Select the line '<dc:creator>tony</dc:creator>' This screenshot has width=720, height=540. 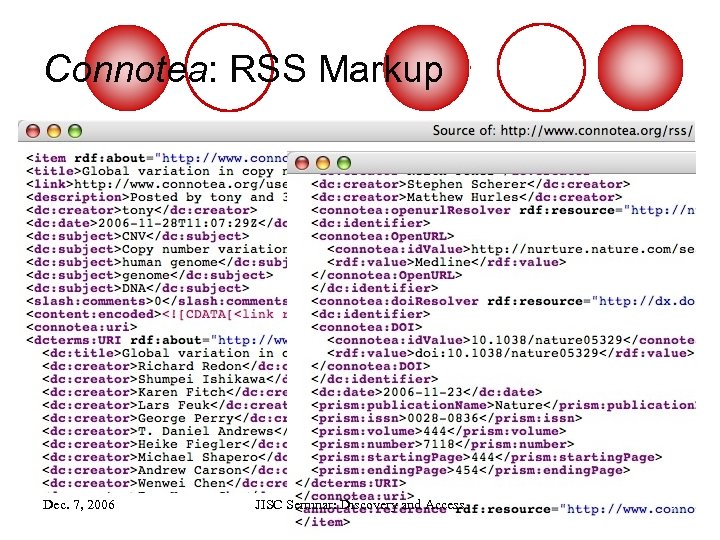tap(141, 210)
